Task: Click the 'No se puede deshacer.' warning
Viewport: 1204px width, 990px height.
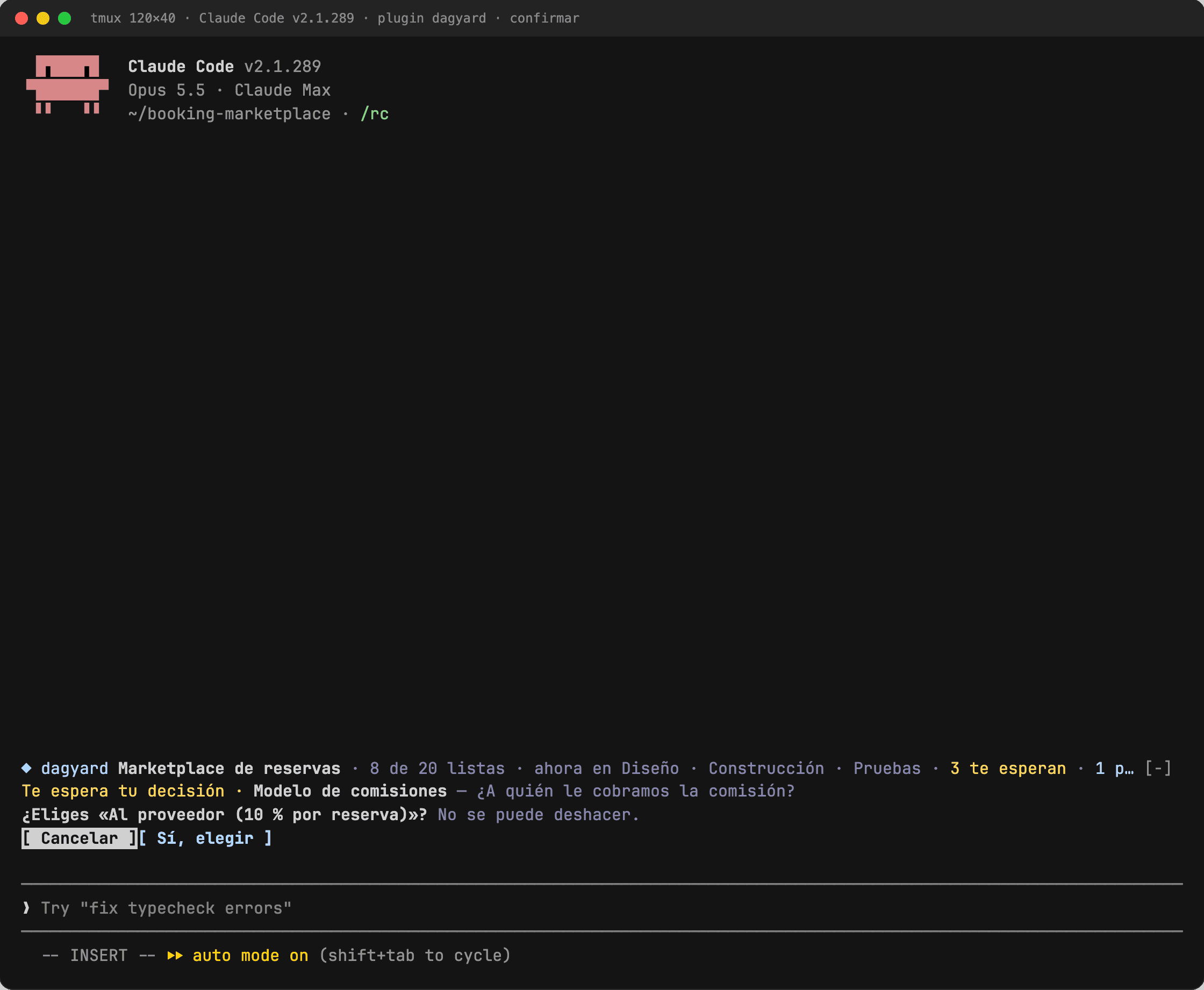Action: click(539, 814)
